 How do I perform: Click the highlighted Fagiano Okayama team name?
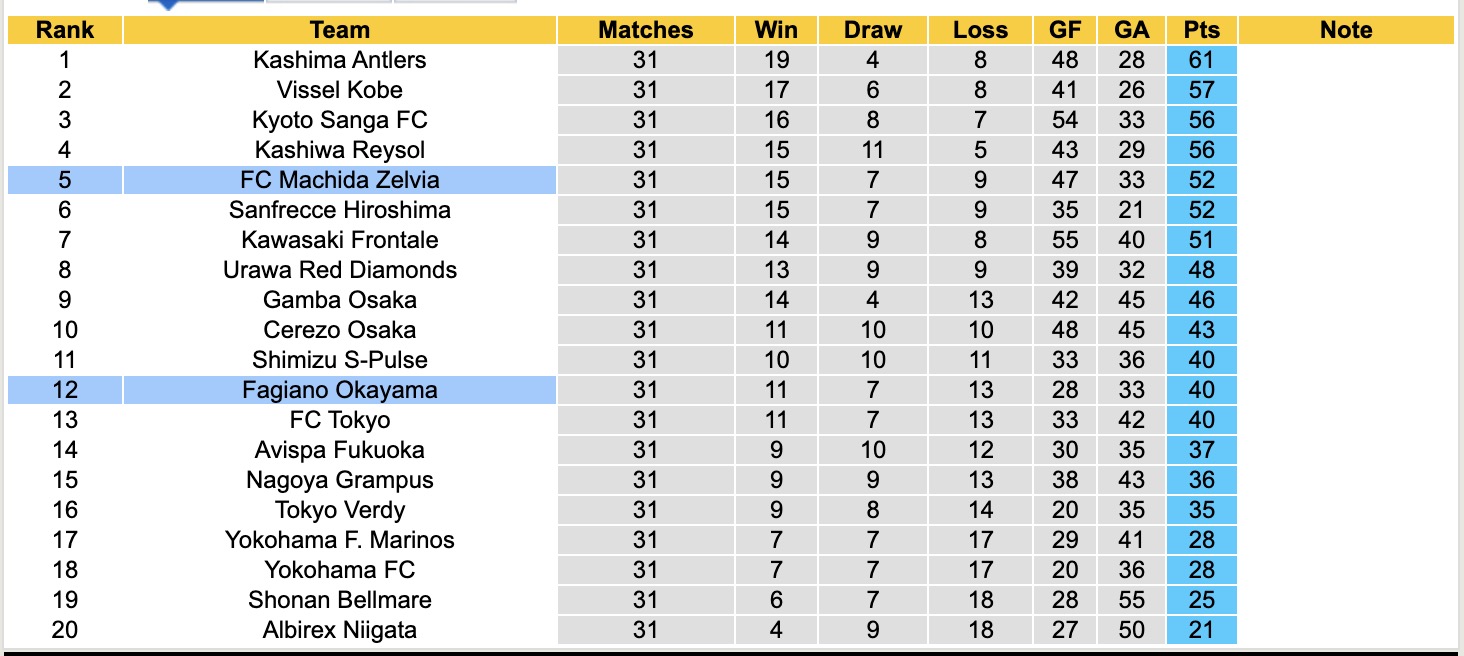pos(340,390)
